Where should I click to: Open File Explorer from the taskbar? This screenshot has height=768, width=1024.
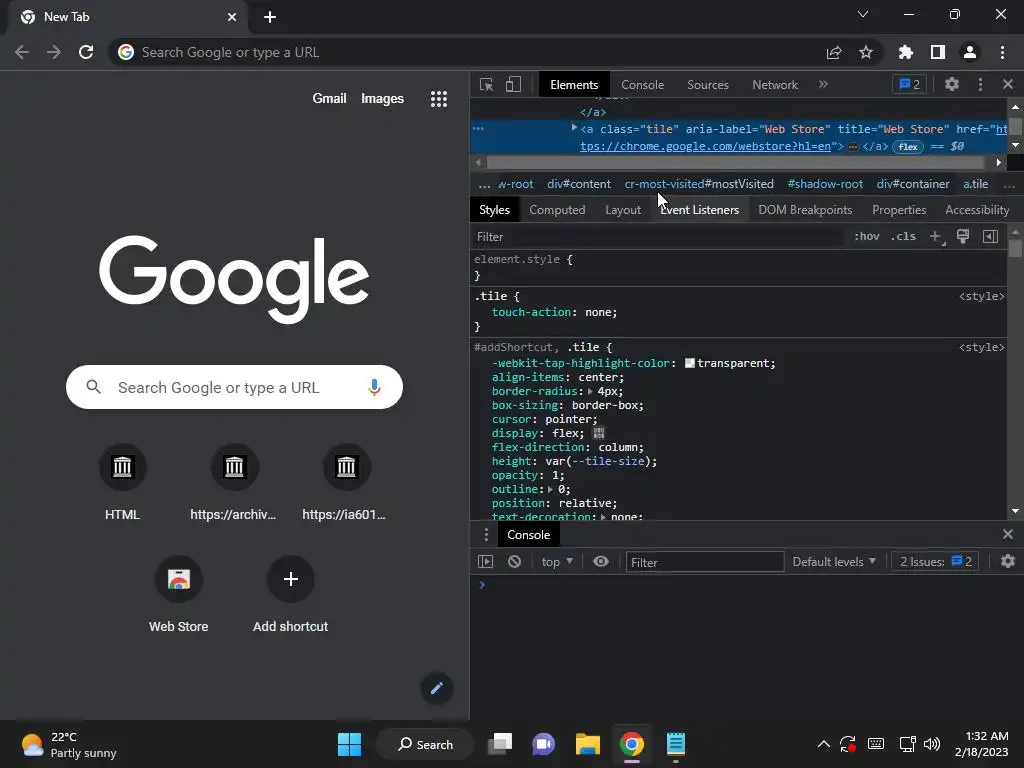point(588,744)
